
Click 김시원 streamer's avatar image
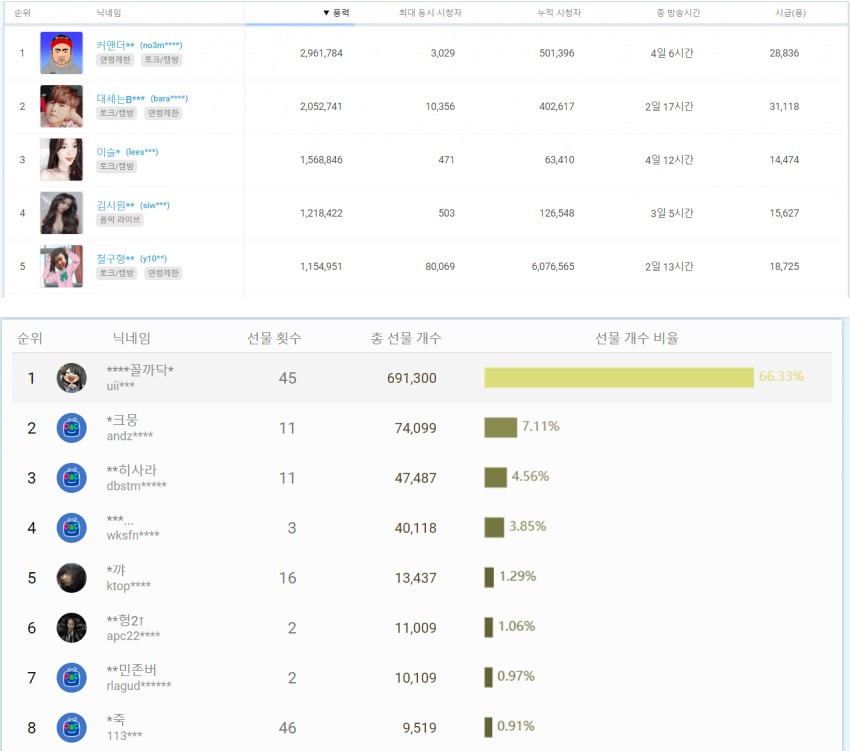pos(61,213)
